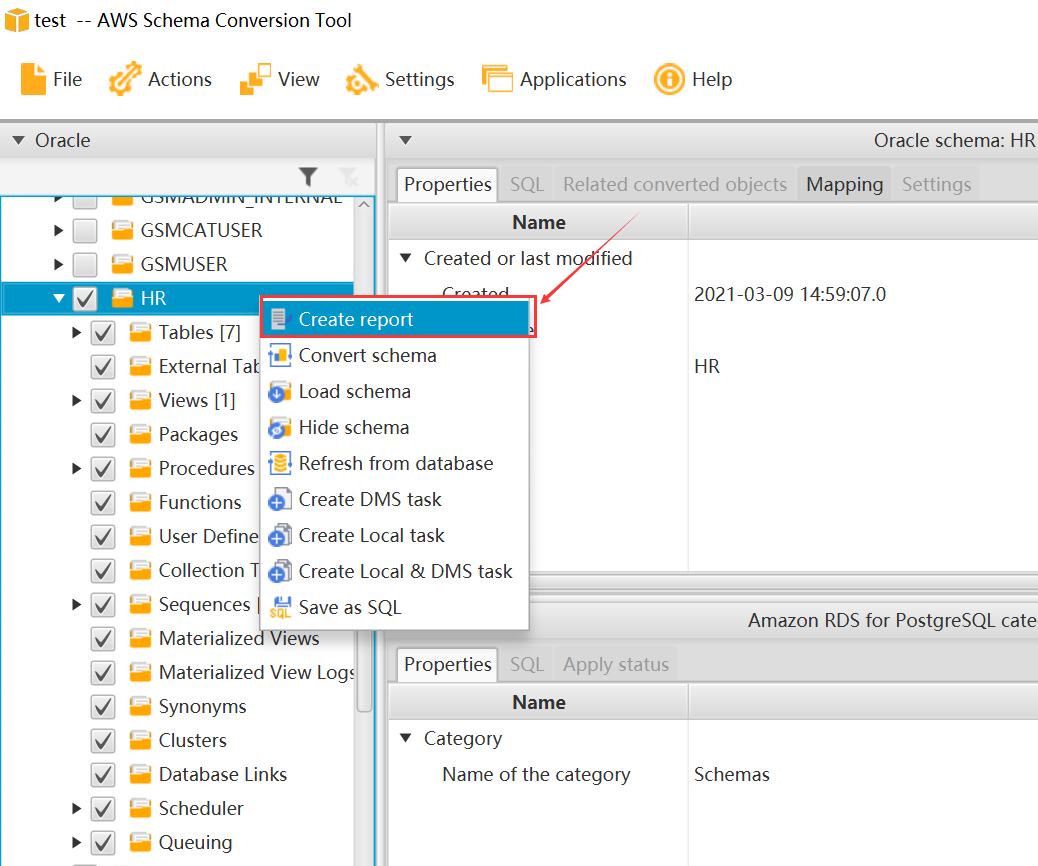Uncheck the Materialized Views checkbox

103,638
